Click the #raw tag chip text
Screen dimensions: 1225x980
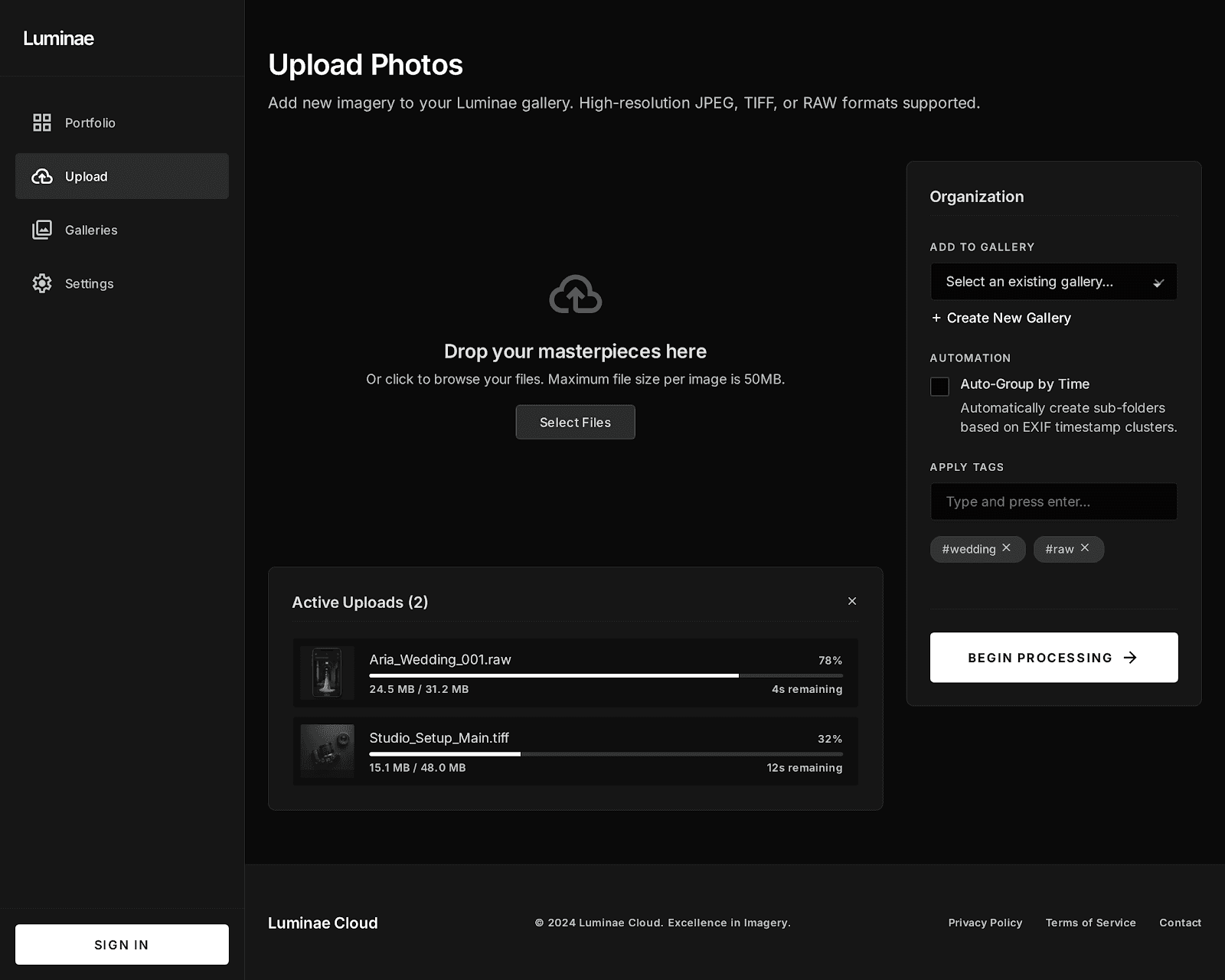tap(1060, 549)
